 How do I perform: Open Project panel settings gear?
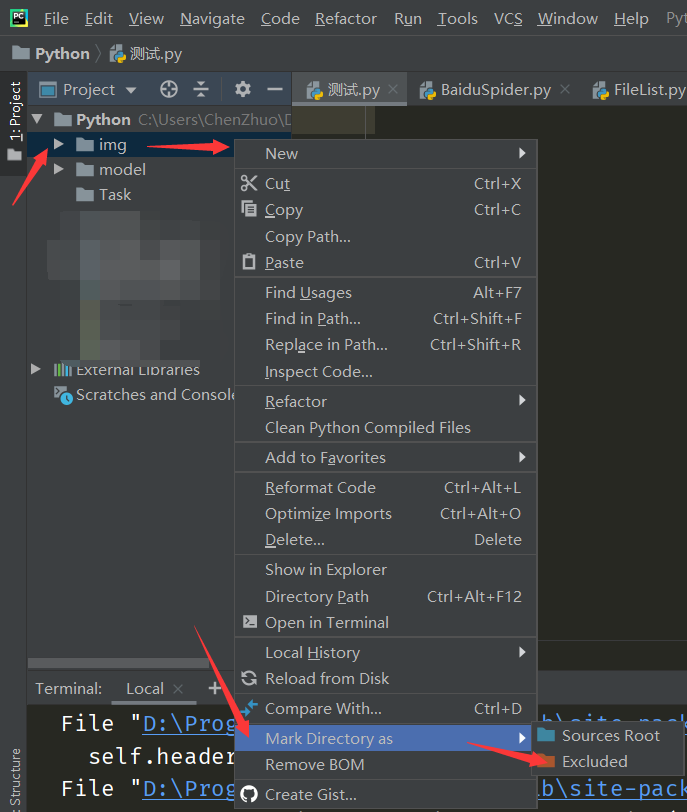point(243,89)
